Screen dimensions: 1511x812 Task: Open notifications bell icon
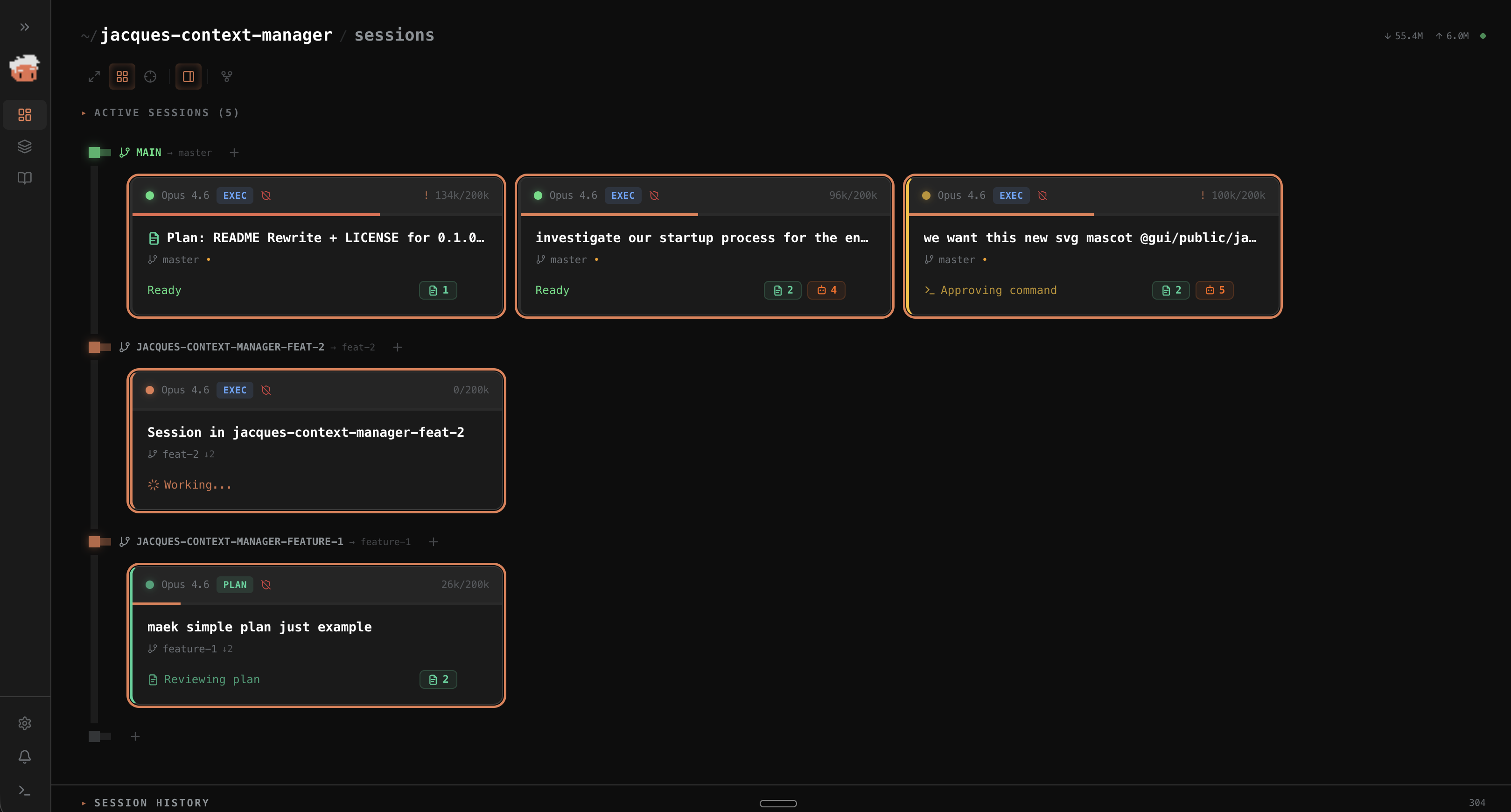(x=25, y=756)
